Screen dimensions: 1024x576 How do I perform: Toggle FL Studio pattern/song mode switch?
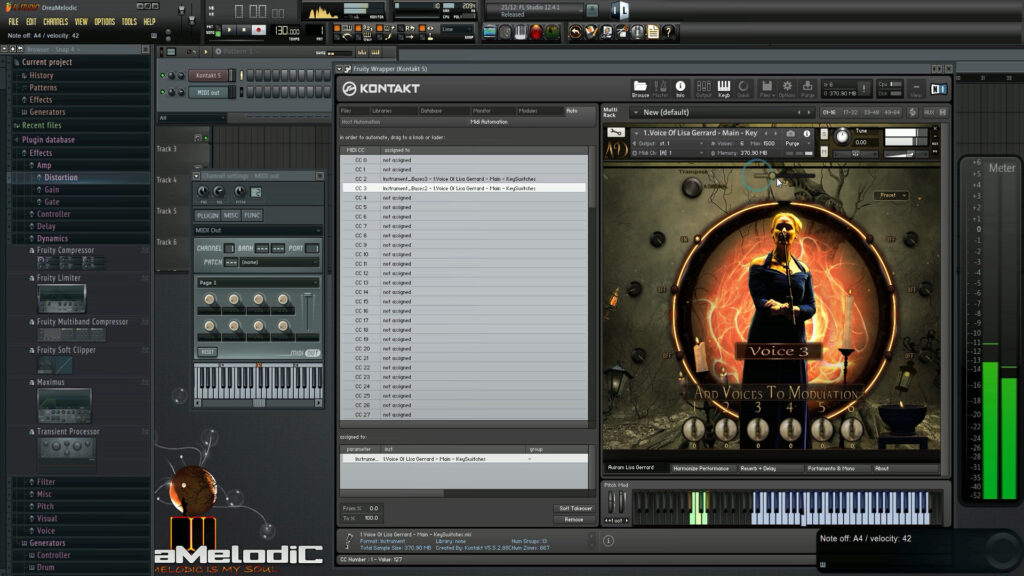tap(218, 30)
